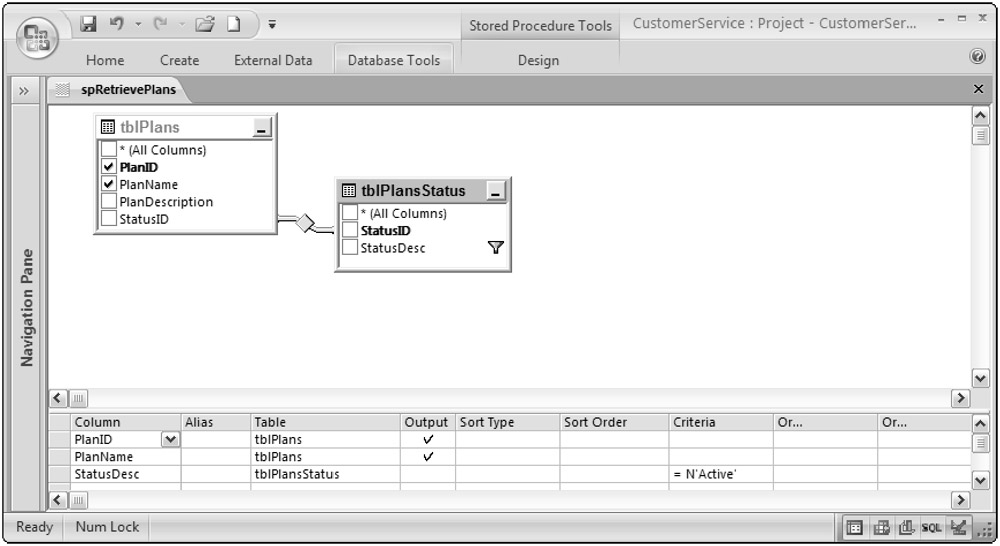This screenshot has width=1000, height=546.
Task: Switch to the External Data tab
Action: pyautogui.click(x=273, y=61)
